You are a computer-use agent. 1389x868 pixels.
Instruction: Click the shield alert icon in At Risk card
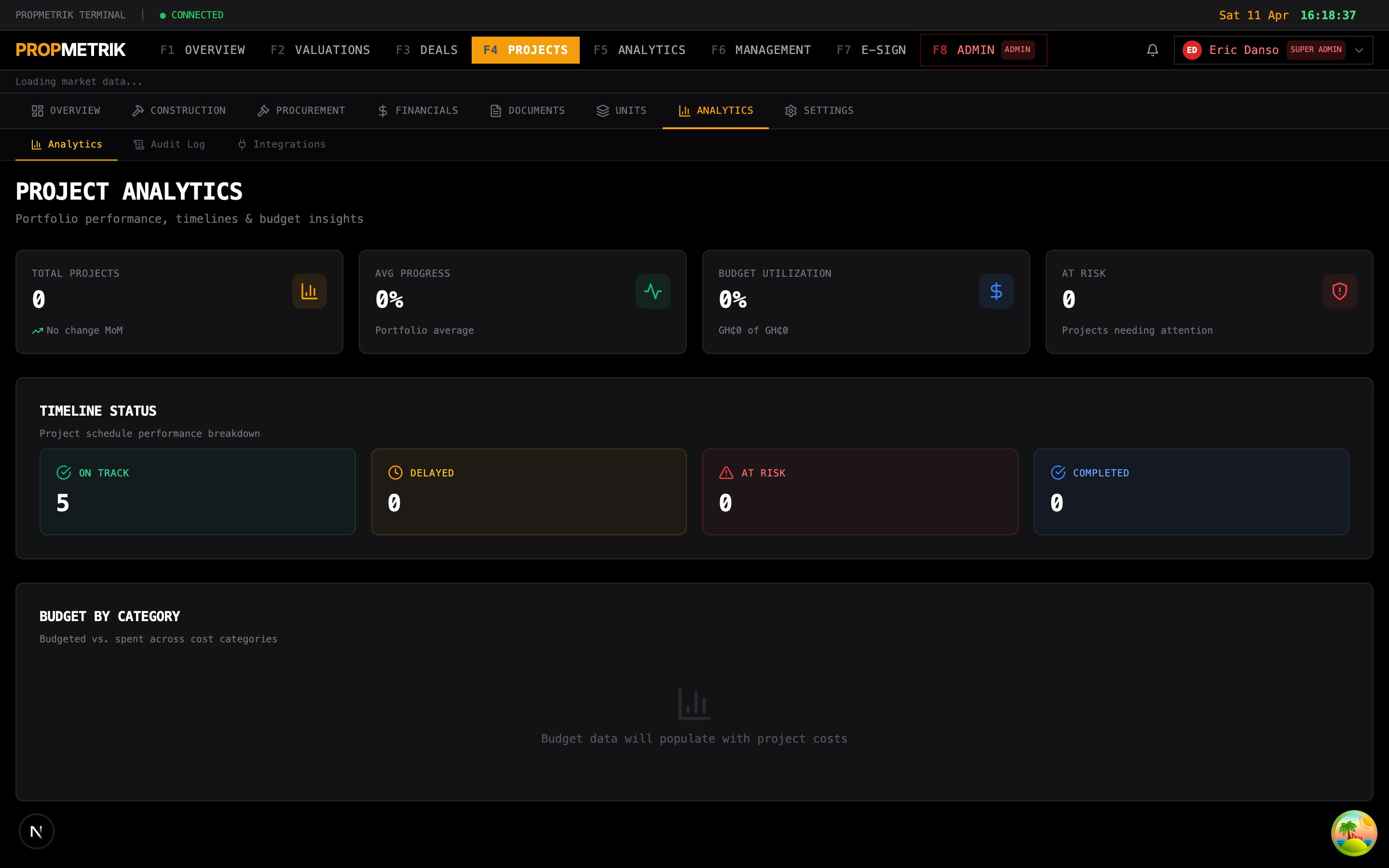(x=1339, y=291)
